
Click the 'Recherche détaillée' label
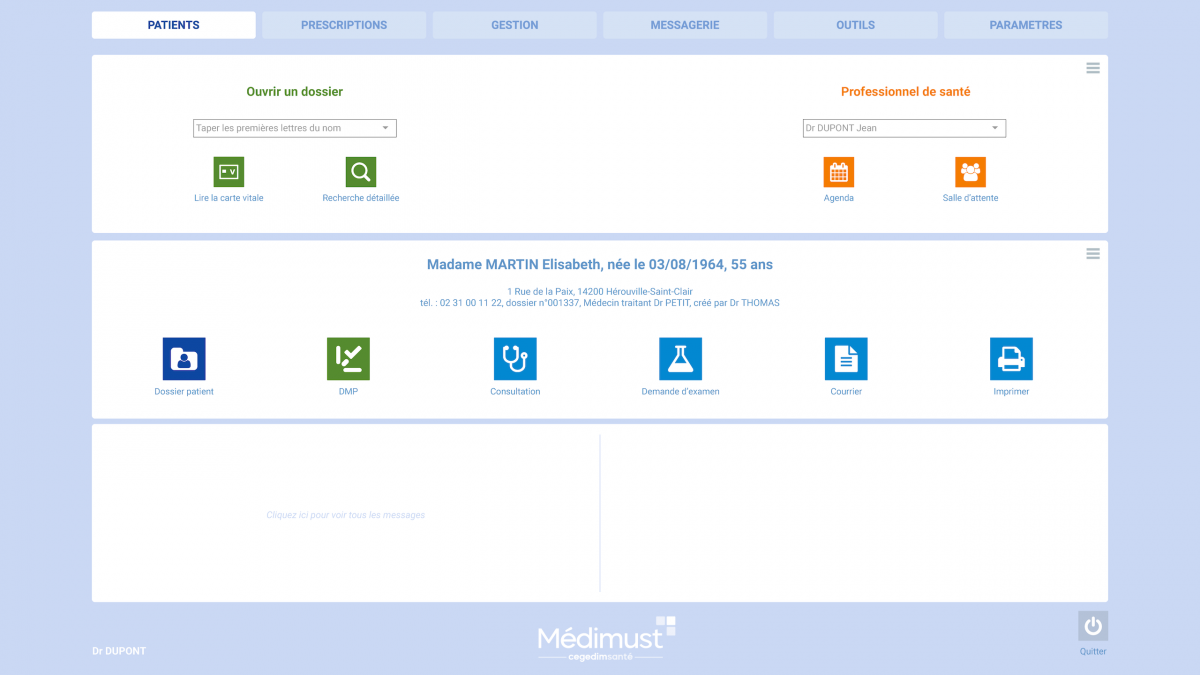pos(361,198)
